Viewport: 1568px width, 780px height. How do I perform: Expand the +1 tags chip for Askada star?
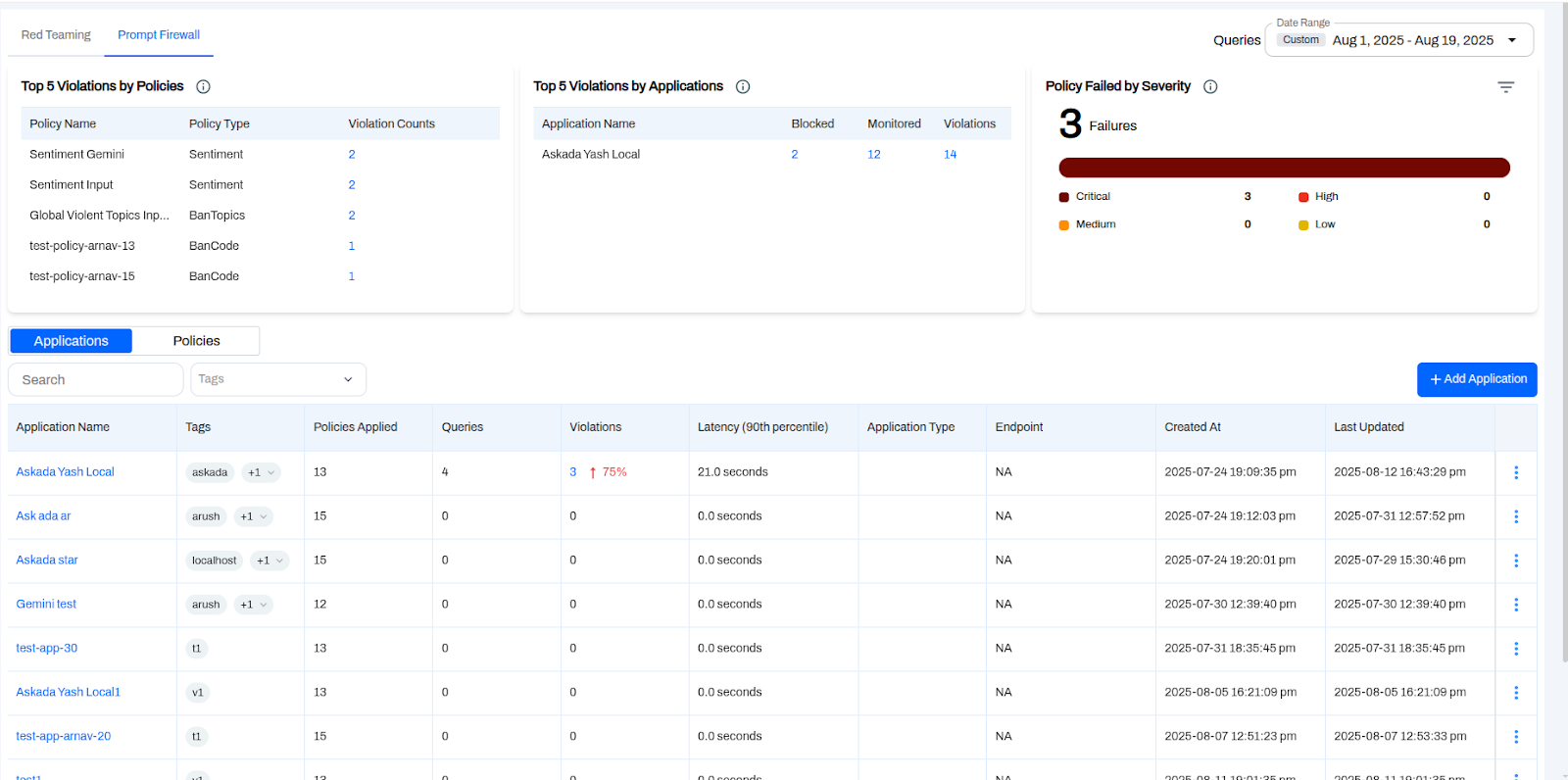269,561
